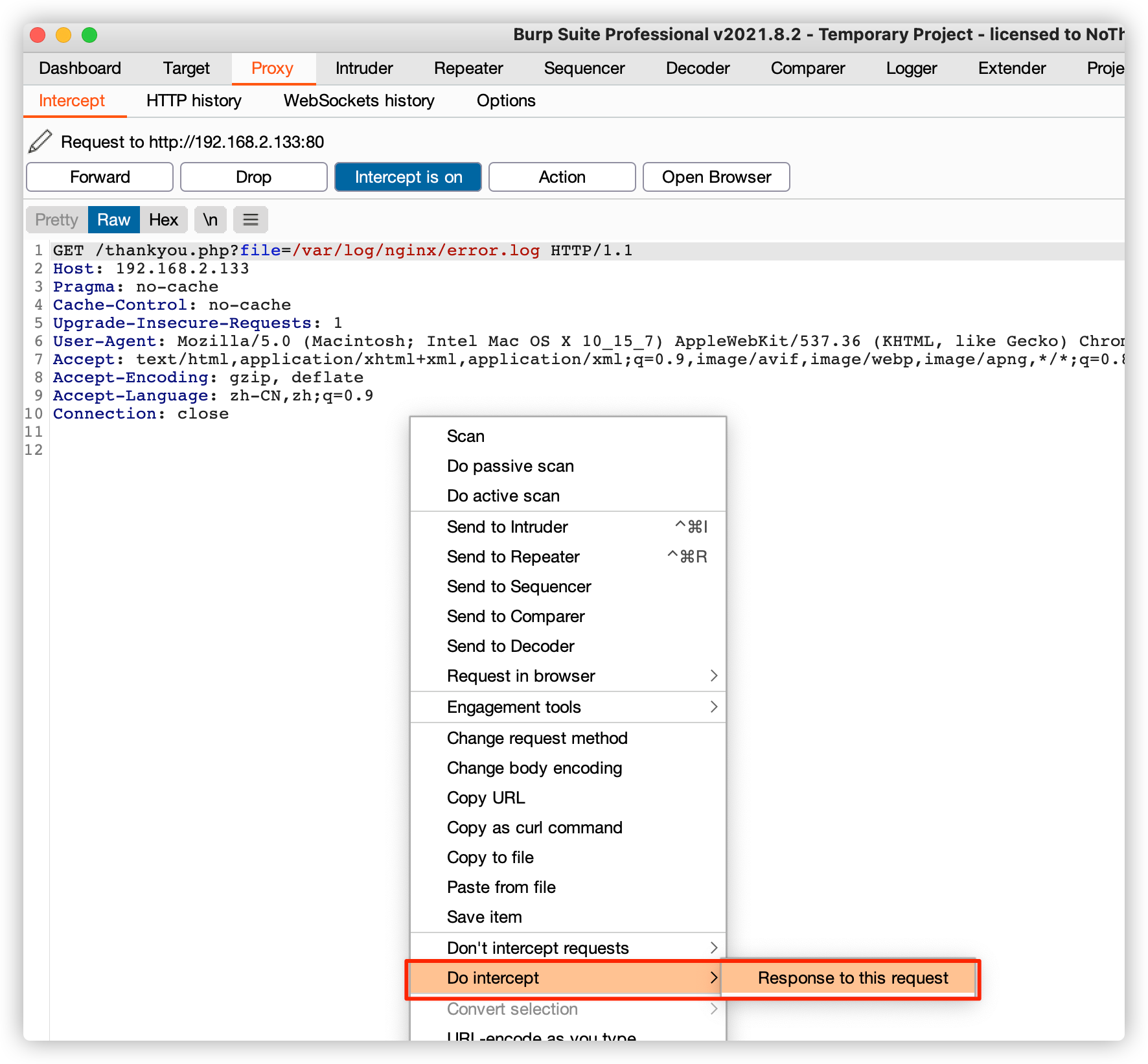This screenshot has height=1064, width=1148.
Task: Switch to Pretty view
Action: click(x=57, y=220)
